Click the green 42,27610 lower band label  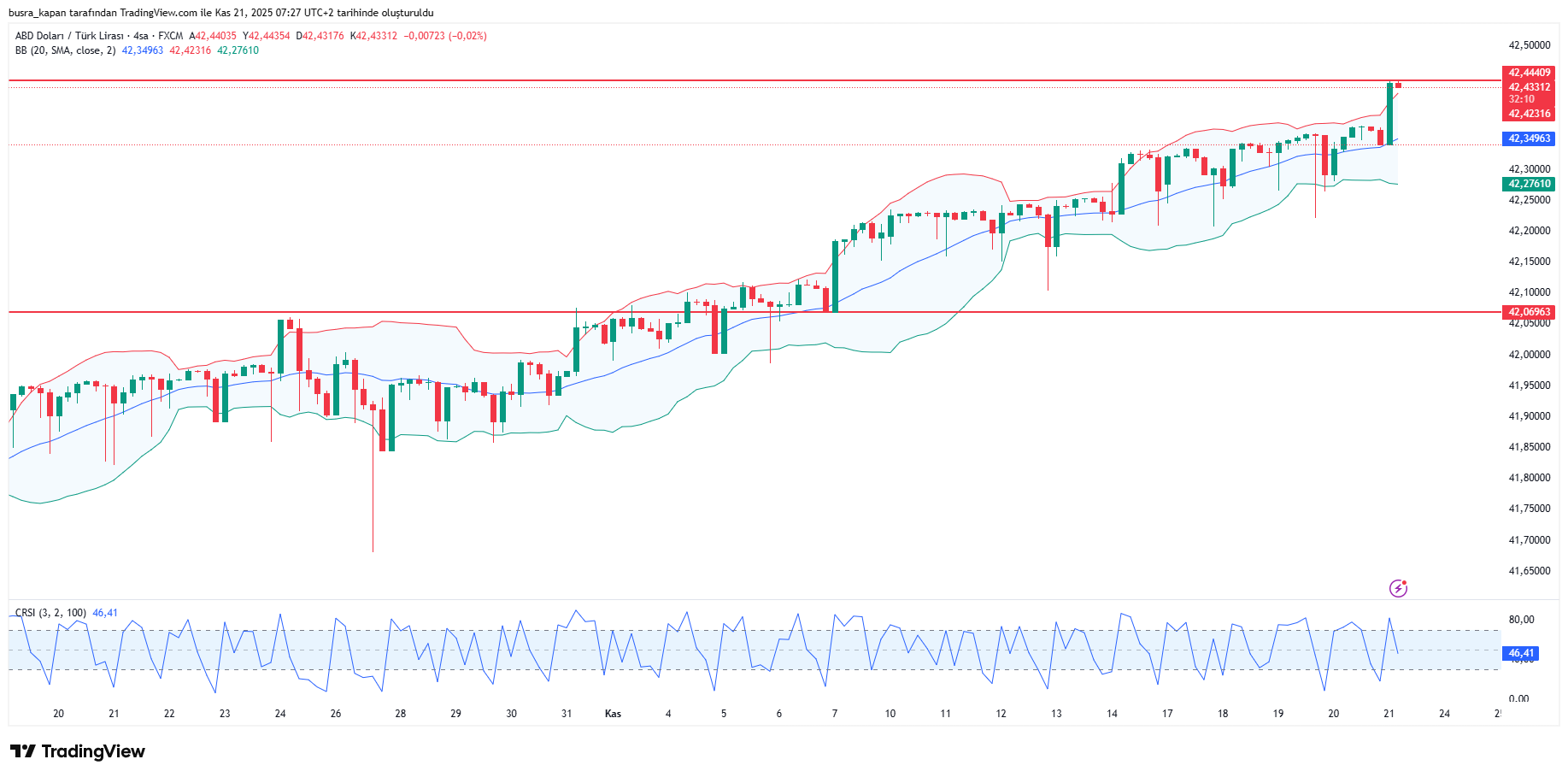(x=1529, y=184)
